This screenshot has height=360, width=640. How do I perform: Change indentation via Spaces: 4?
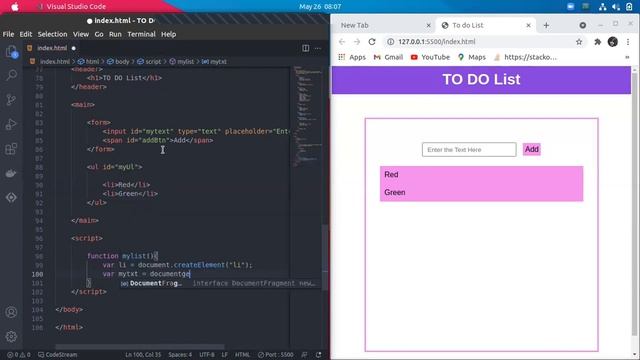[x=180, y=355]
